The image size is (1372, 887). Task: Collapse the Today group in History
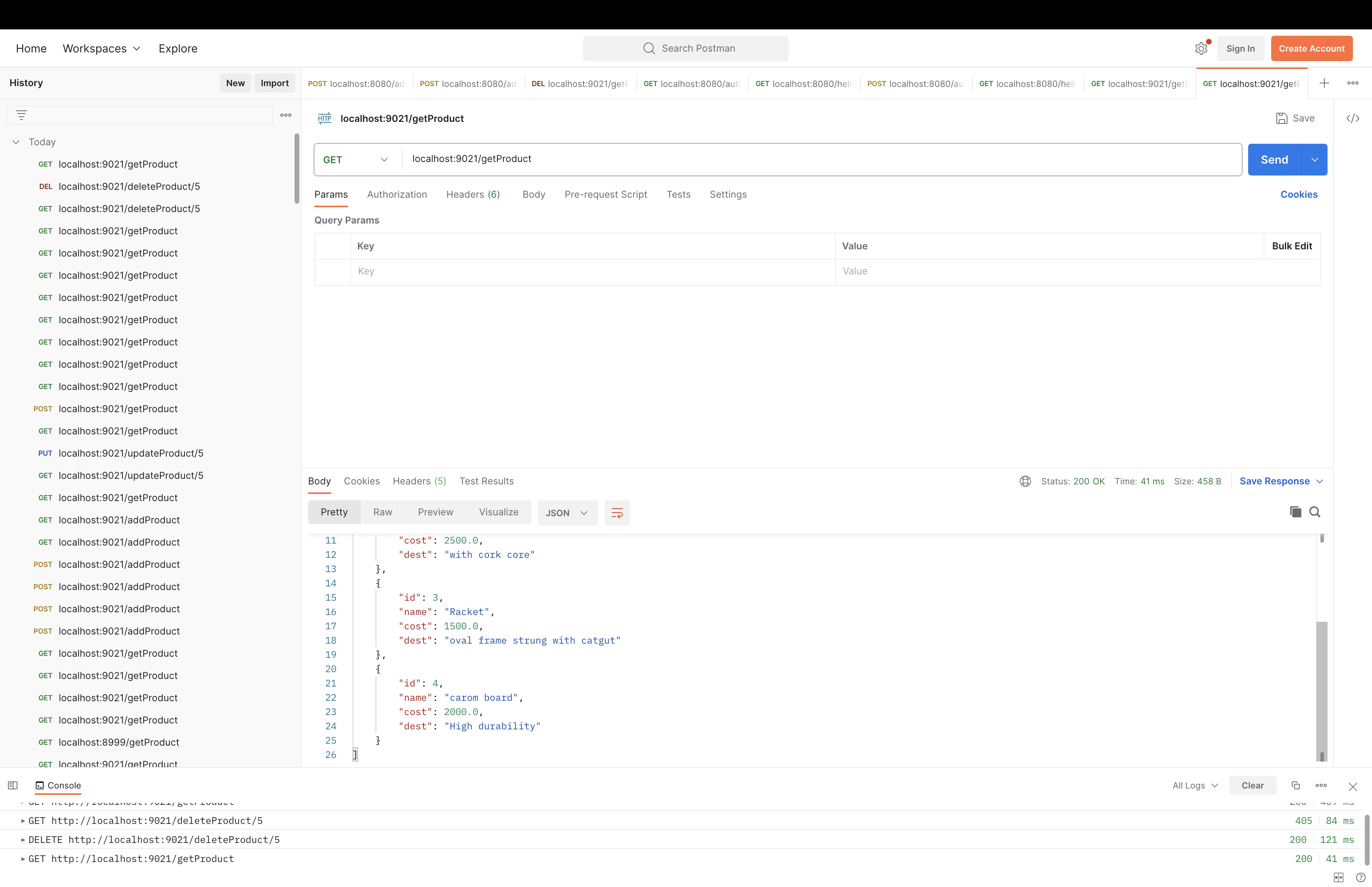tap(15, 142)
